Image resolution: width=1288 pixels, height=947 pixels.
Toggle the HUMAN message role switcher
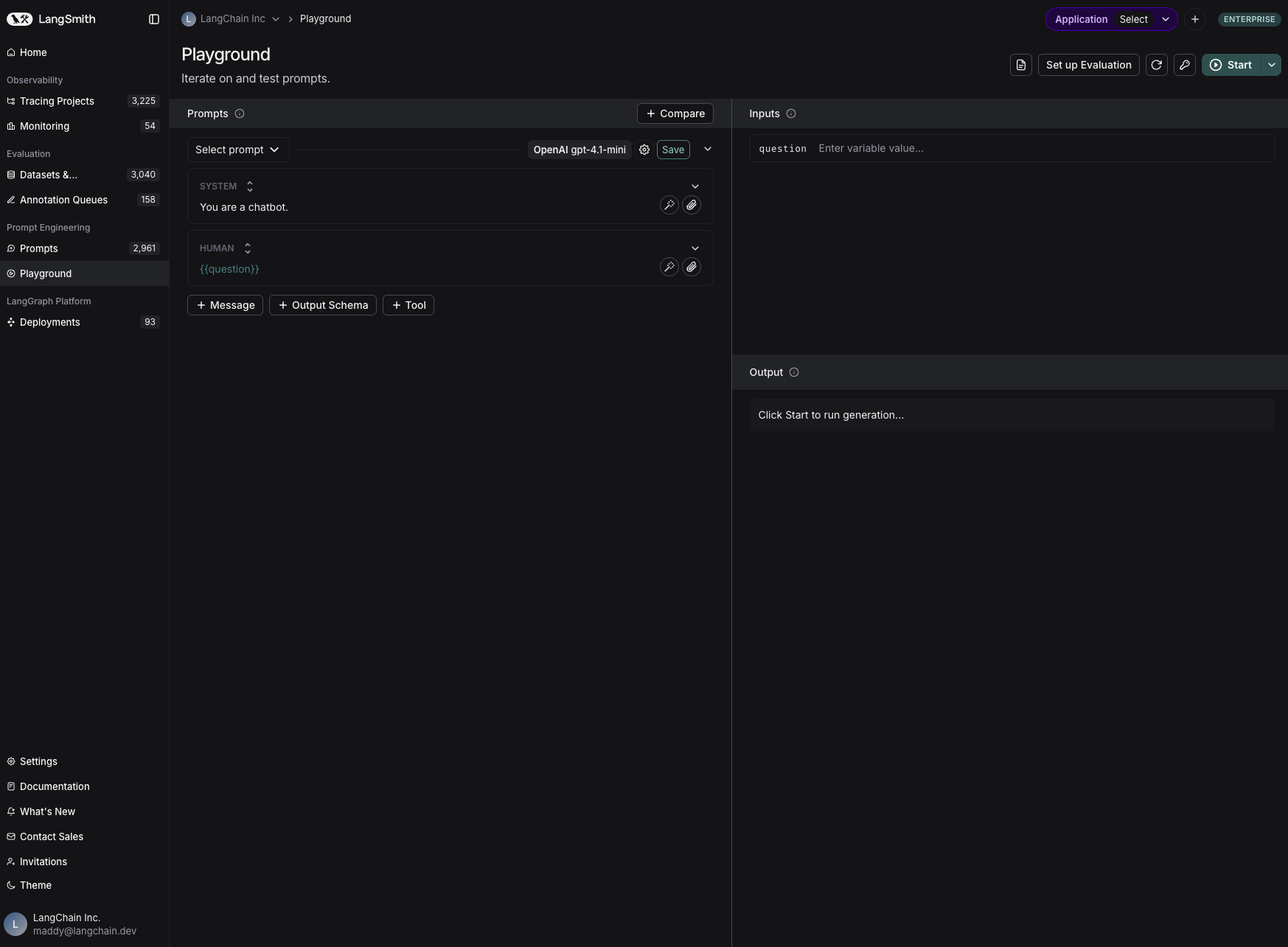[x=247, y=248]
